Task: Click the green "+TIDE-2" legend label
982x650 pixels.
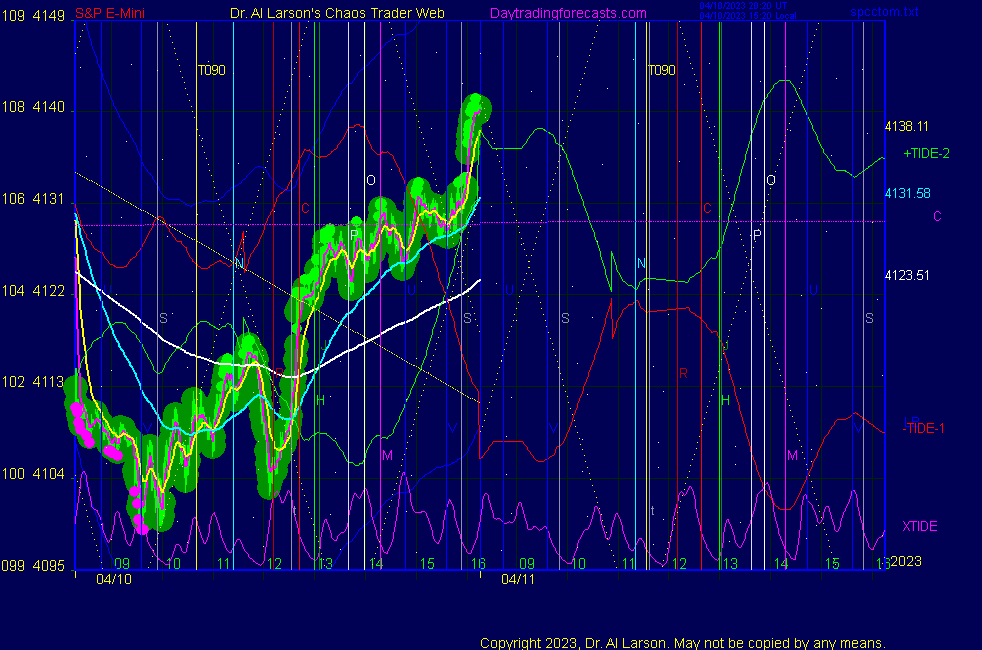Action: click(x=926, y=153)
